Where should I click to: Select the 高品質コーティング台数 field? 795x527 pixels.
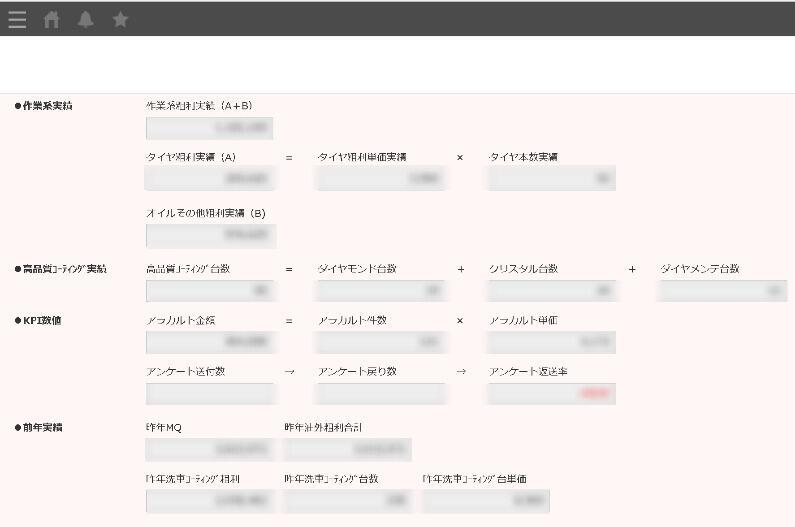209,291
